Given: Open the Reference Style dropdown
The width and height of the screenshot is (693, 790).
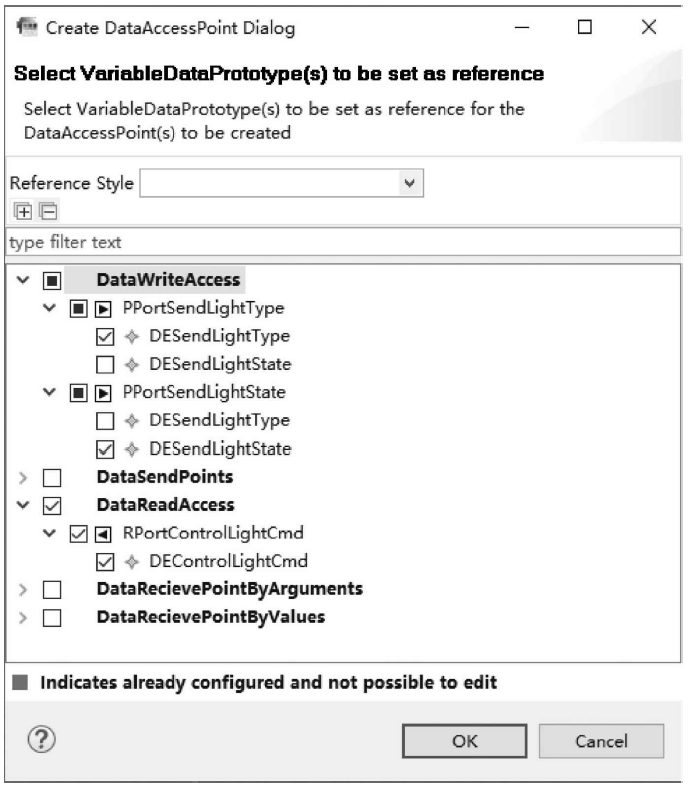Looking at the screenshot, I should (x=282, y=183).
